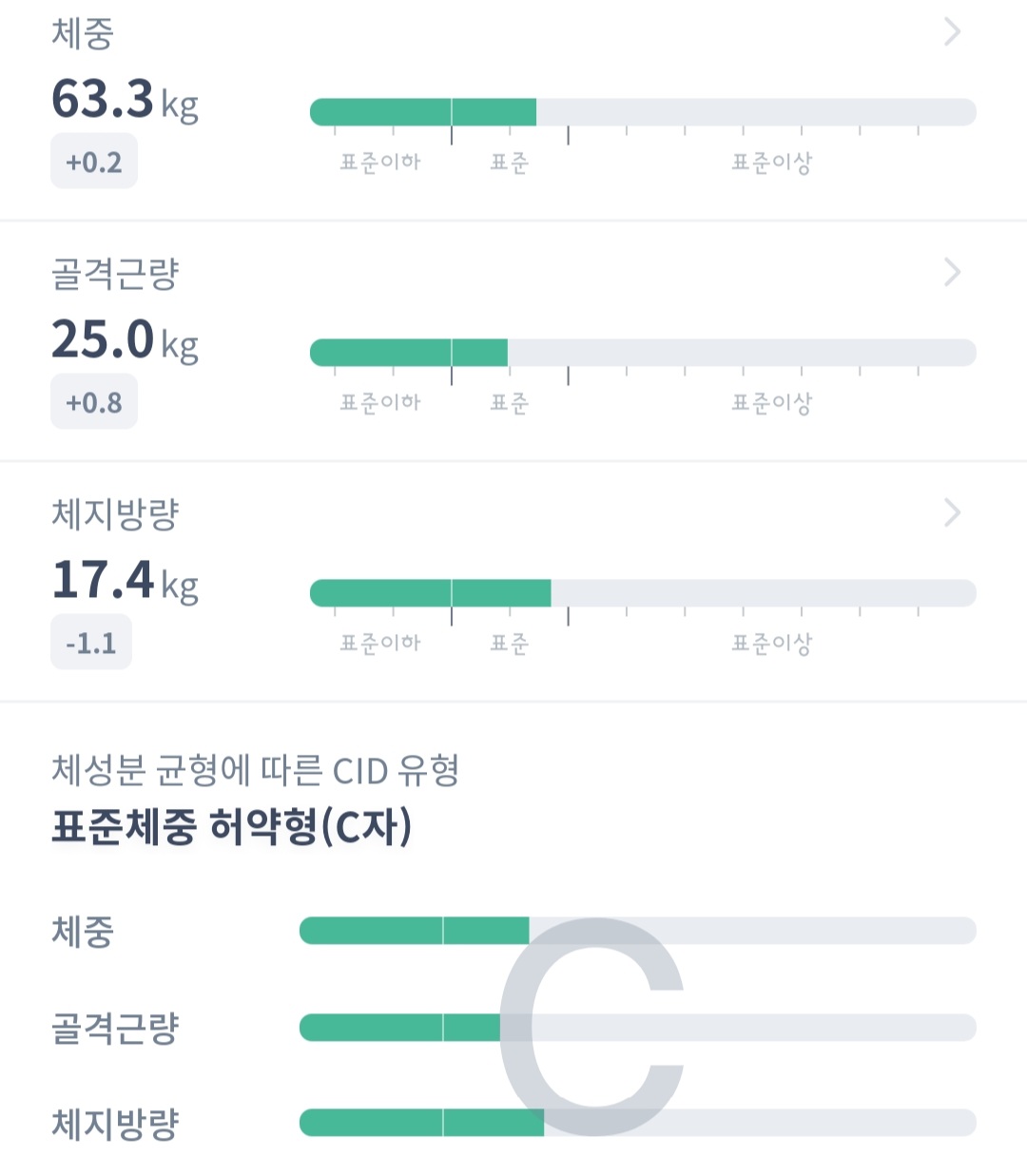Screen dimensions: 1027x1176
Task: Select the -1.1 body fat change badge
Action: (x=91, y=643)
